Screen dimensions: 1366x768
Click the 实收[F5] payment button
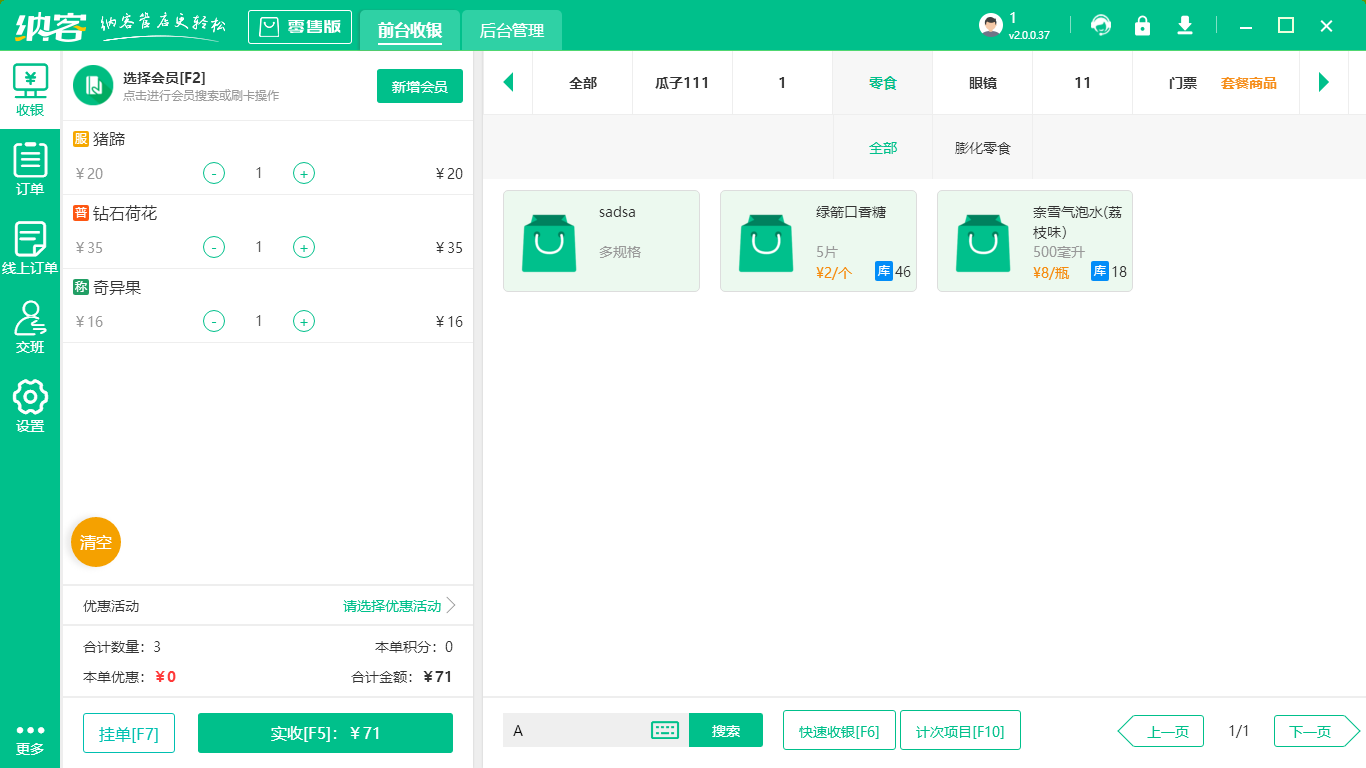coord(325,733)
